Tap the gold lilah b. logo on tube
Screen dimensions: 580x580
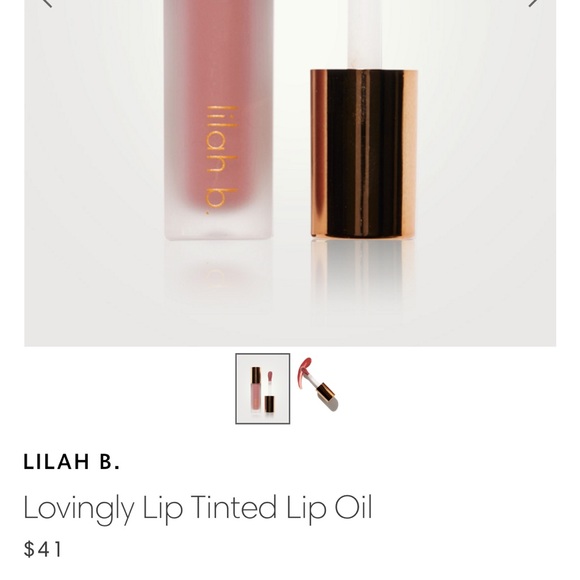pos(221,160)
